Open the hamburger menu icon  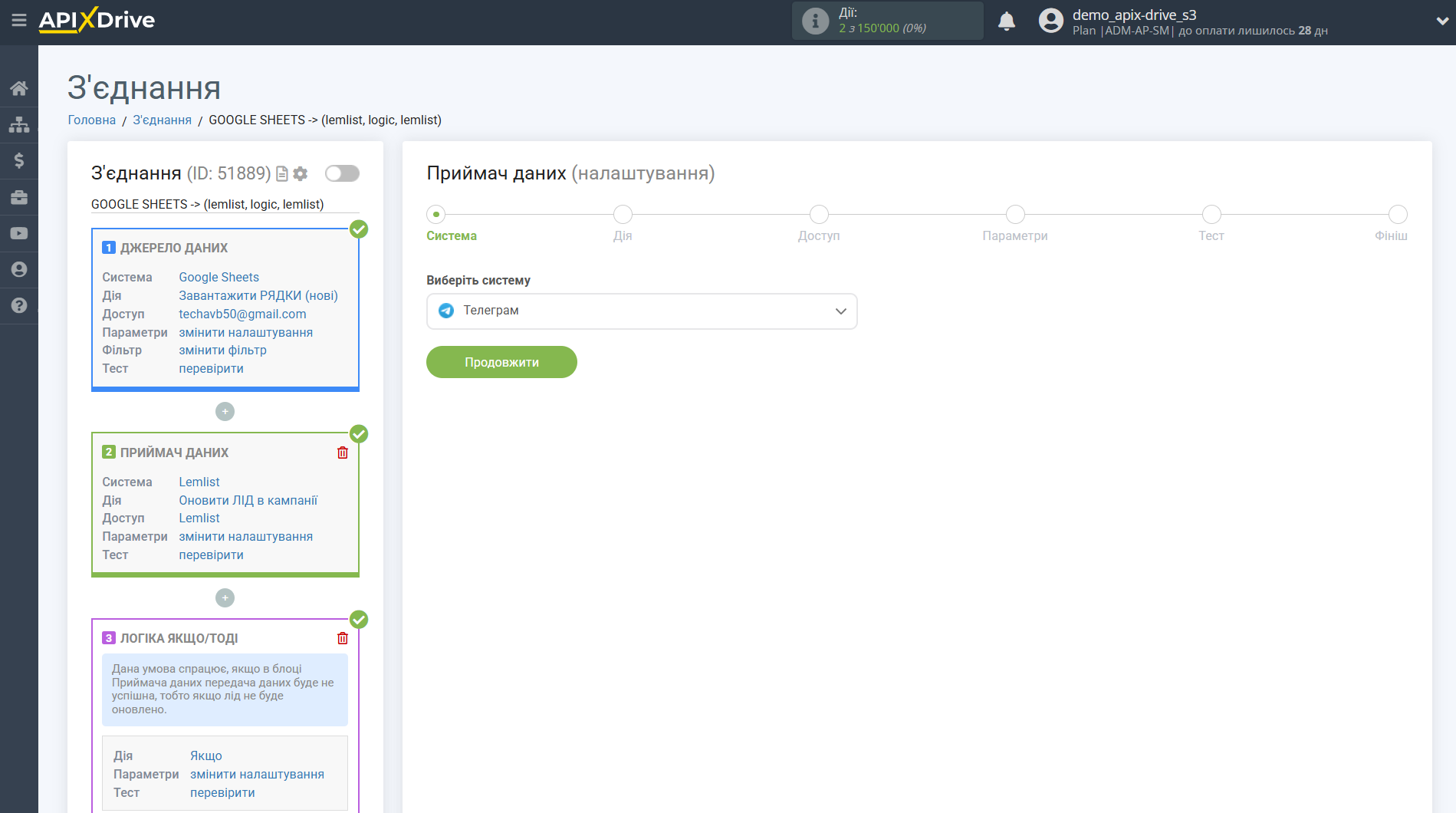[x=19, y=21]
